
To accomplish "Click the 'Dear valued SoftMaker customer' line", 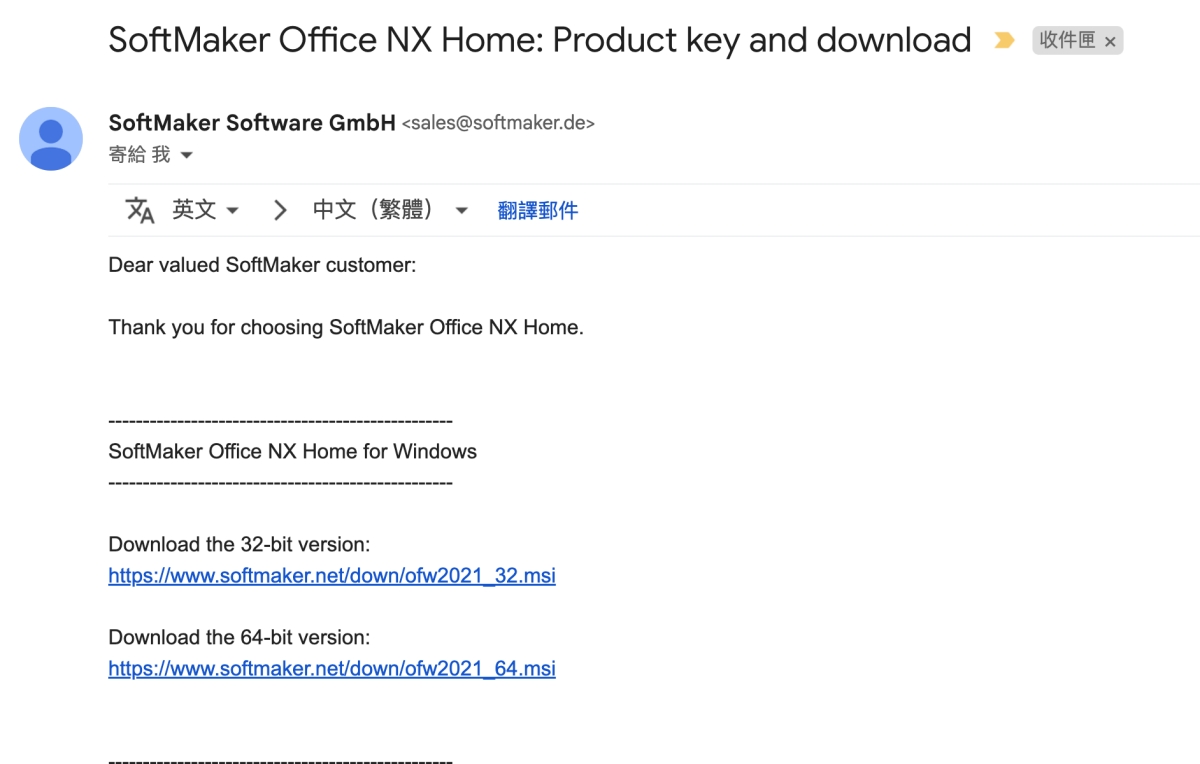I will click(x=262, y=265).
